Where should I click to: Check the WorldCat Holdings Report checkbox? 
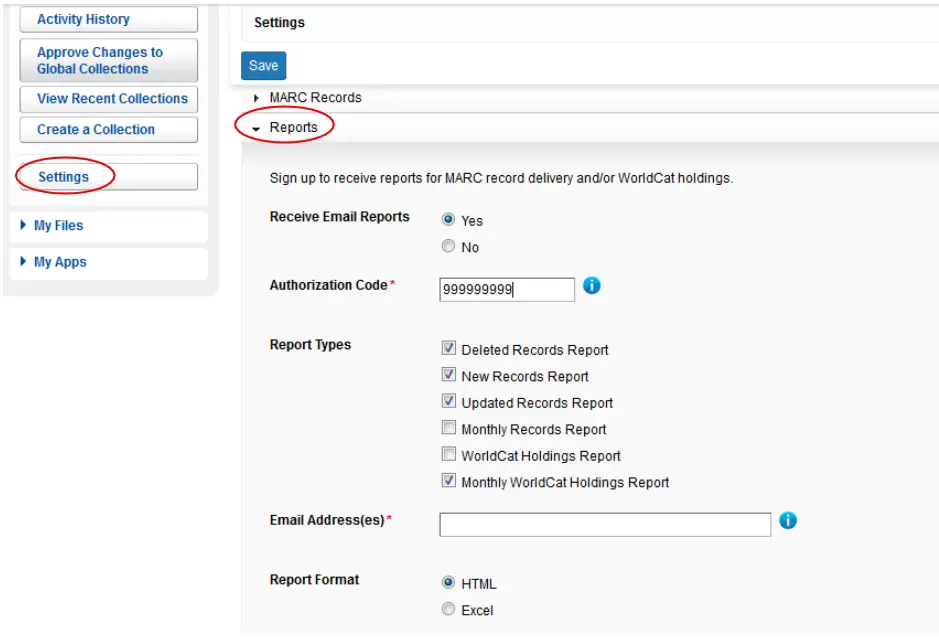tap(449, 455)
